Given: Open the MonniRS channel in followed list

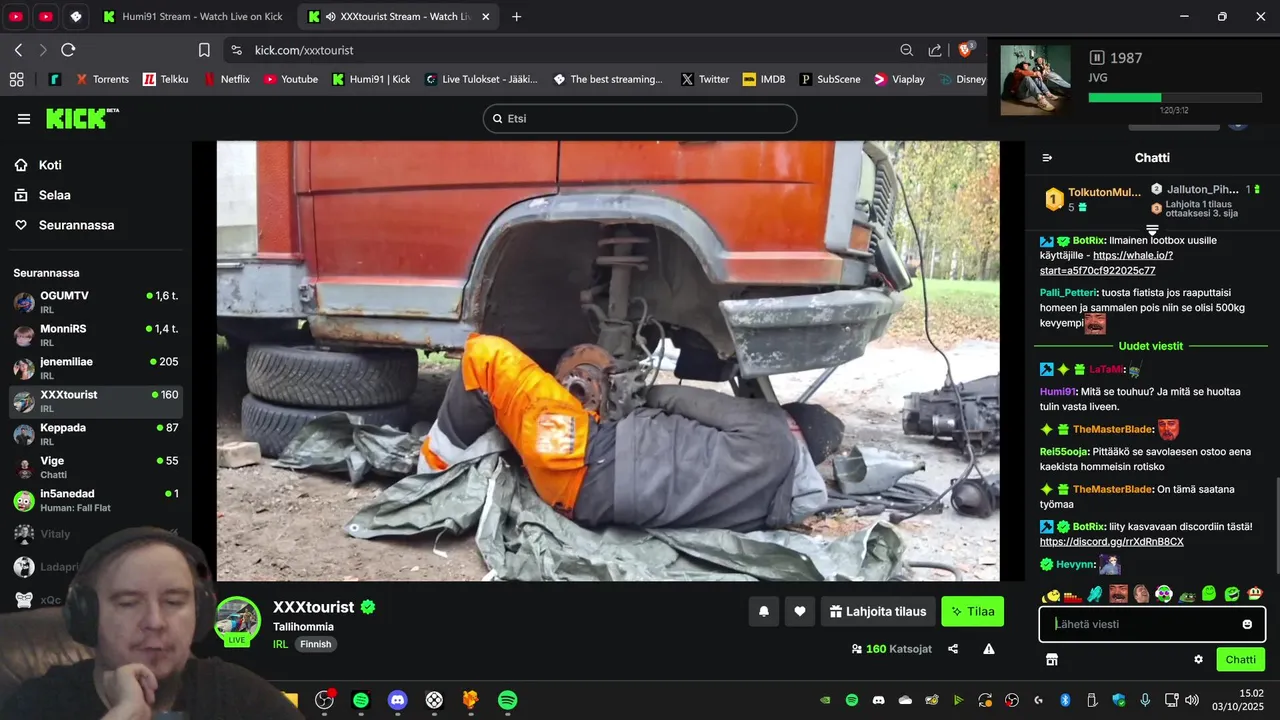Looking at the screenshot, I should coord(96,335).
